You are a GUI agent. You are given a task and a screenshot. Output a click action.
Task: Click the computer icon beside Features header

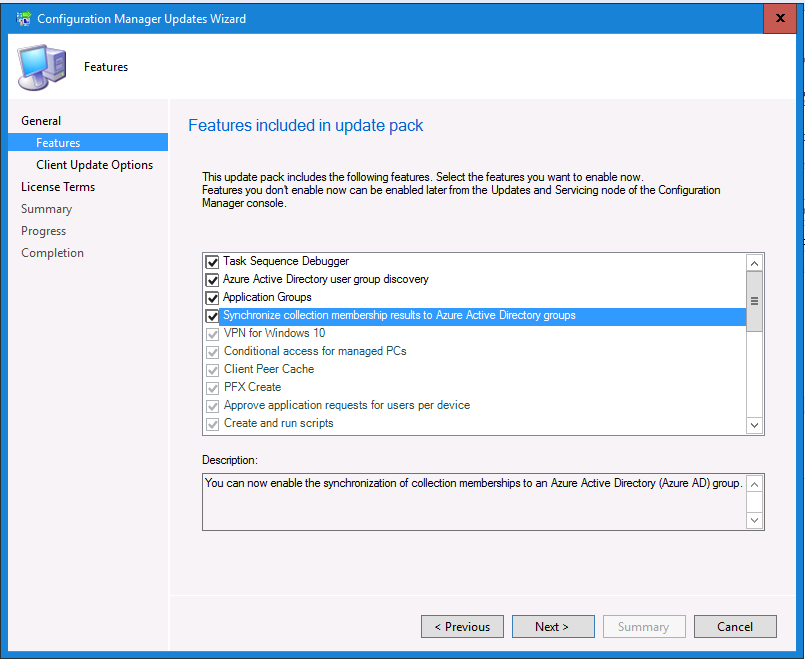pos(42,67)
